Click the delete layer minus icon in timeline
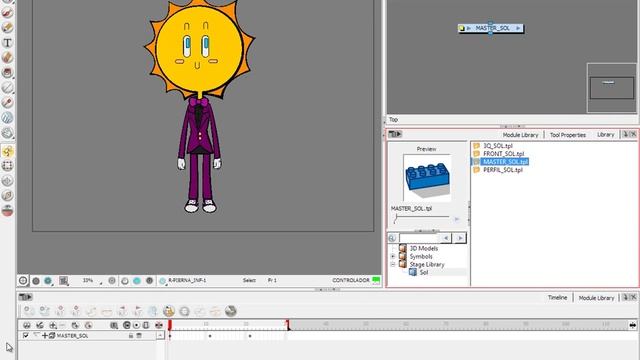The height and width of the screenshot is (360, 640). [x=62, y=325]
